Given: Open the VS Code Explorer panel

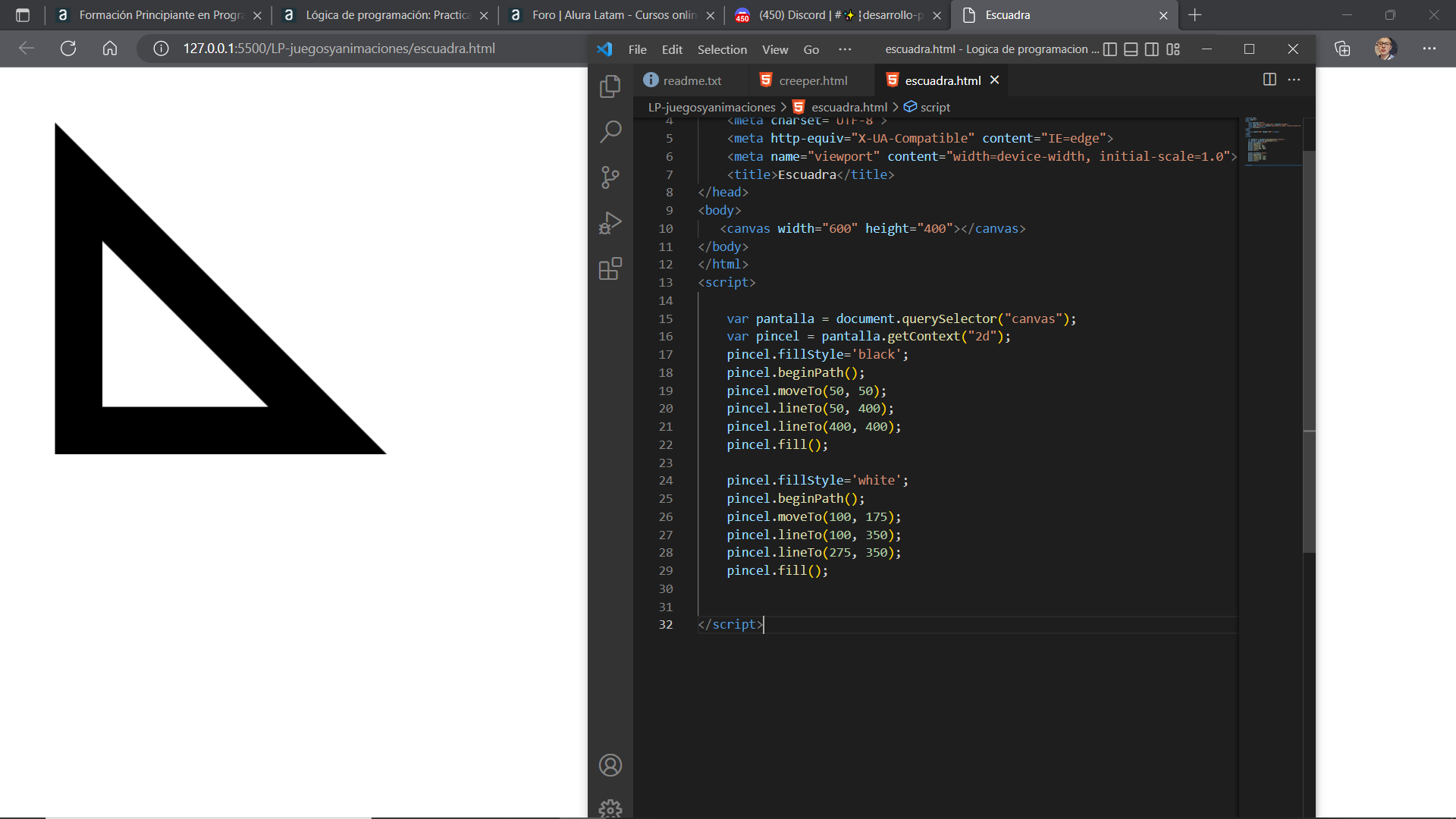Looking at the screenshot, I should [610, 86].
